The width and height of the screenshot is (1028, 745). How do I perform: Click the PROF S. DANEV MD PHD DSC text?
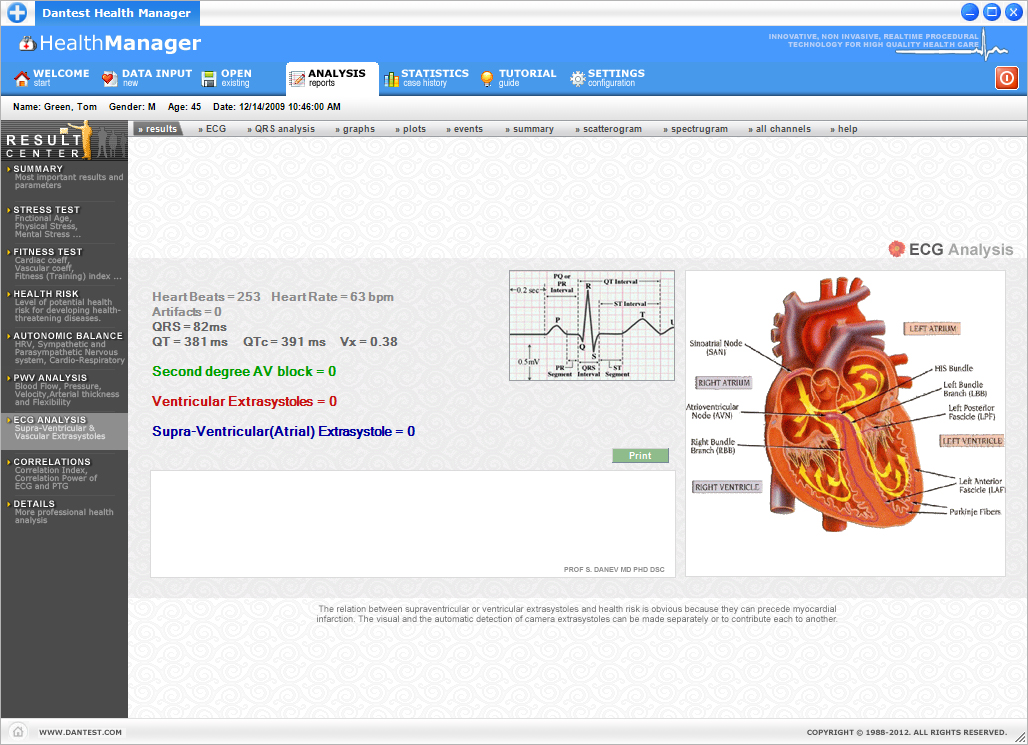tap(614, 569)
